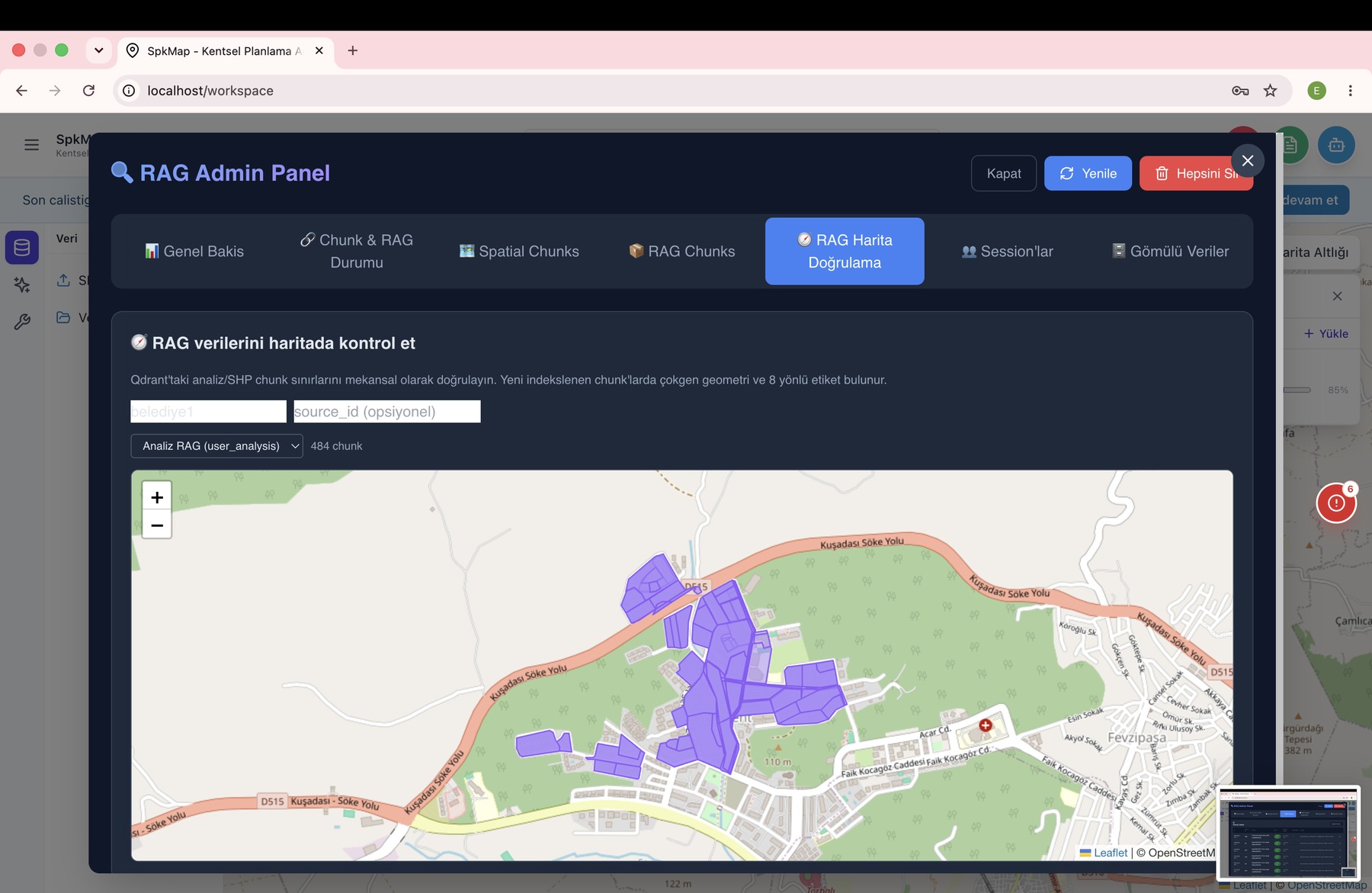This screenshot has height=893, width=1372.
Task: Focus the belediye1 input field
Action: tap(208, 412)
